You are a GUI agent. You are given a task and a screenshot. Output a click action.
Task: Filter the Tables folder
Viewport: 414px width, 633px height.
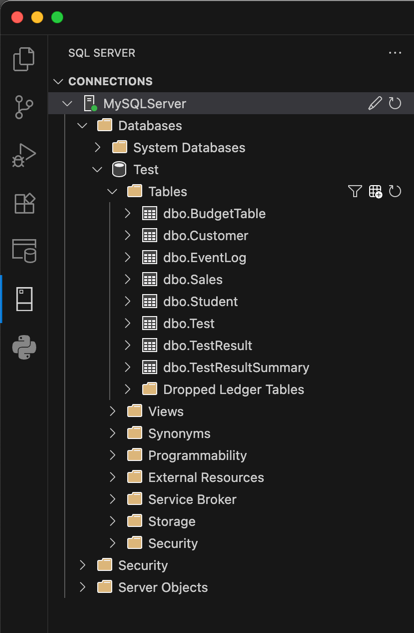[355, 191]
